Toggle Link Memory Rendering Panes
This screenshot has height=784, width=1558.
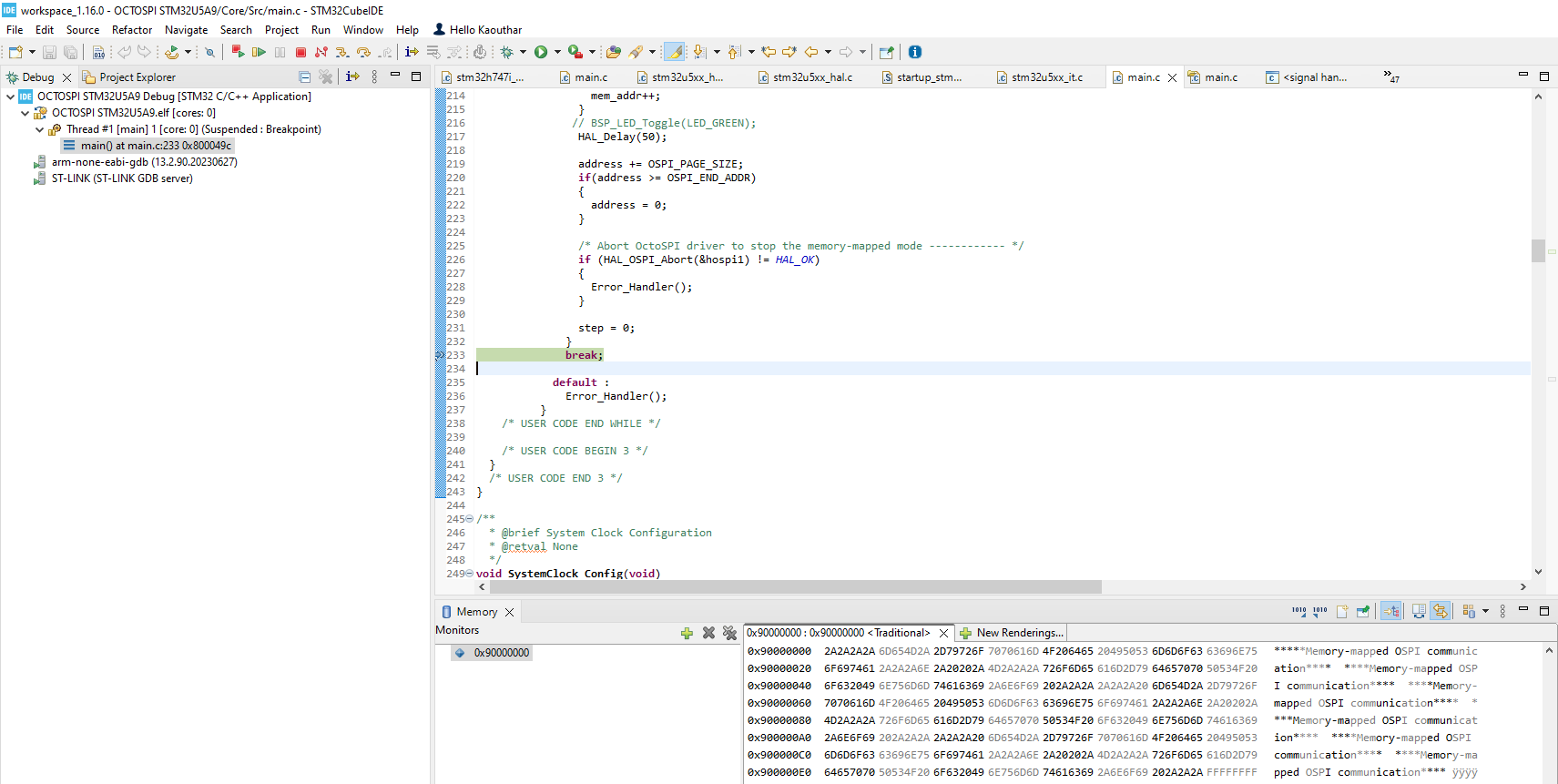pyautogui.click(x=1440, y=611)
